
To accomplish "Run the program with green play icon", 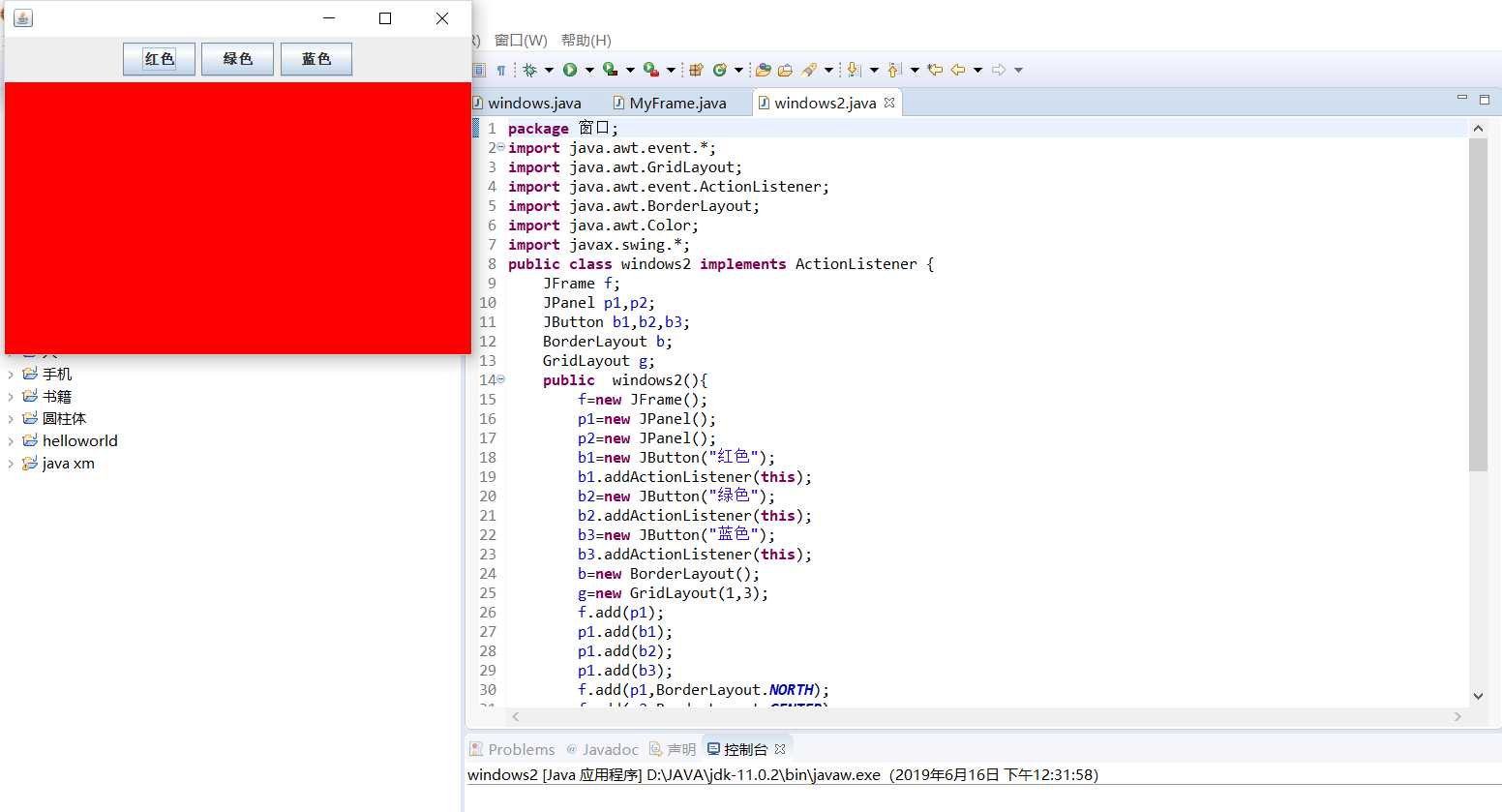I will point(570,70).
